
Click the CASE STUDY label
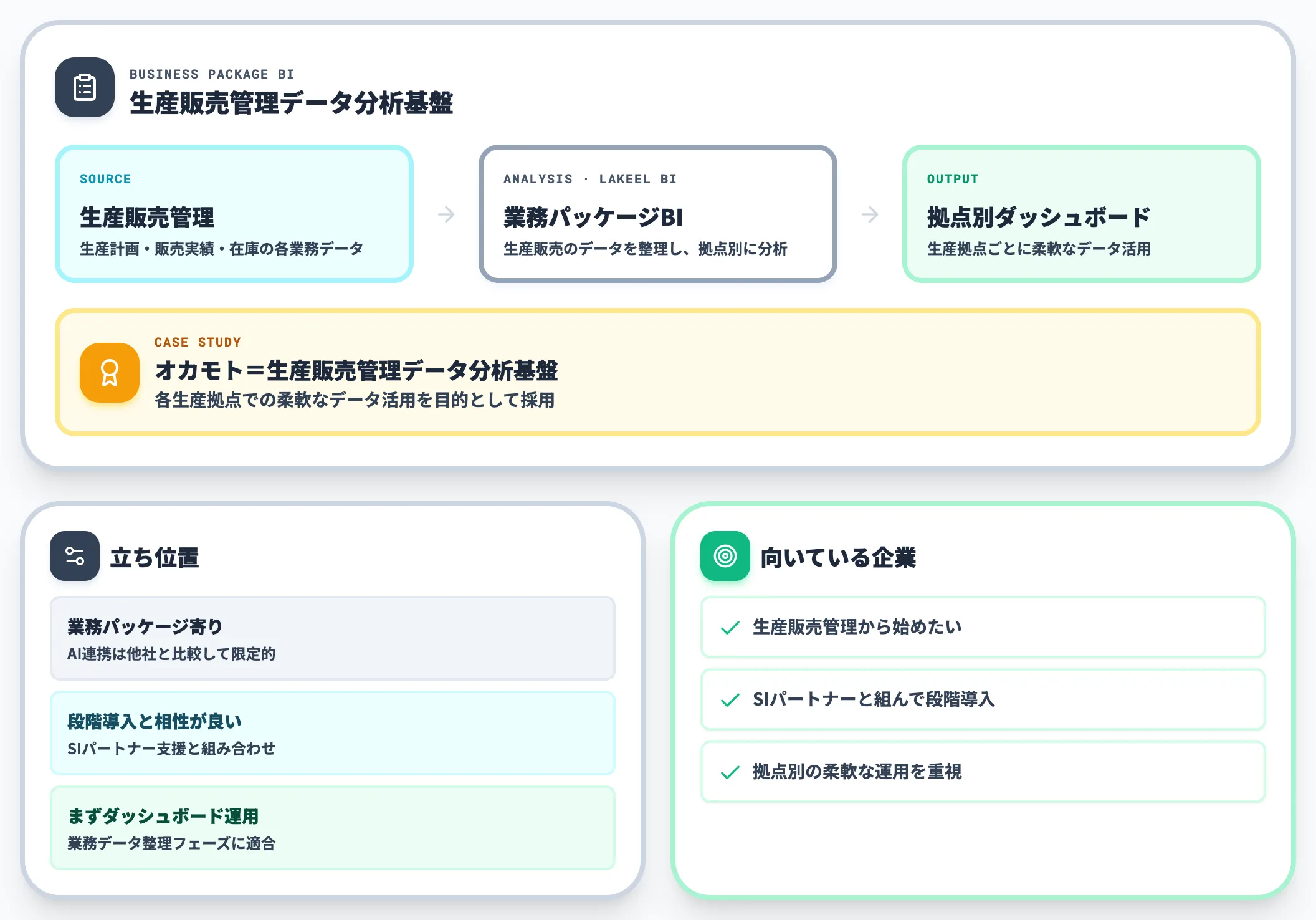[198, 342]
